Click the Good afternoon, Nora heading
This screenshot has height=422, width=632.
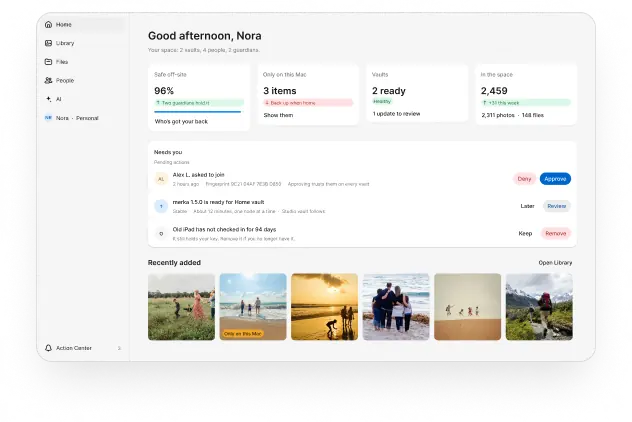(205, 36)
